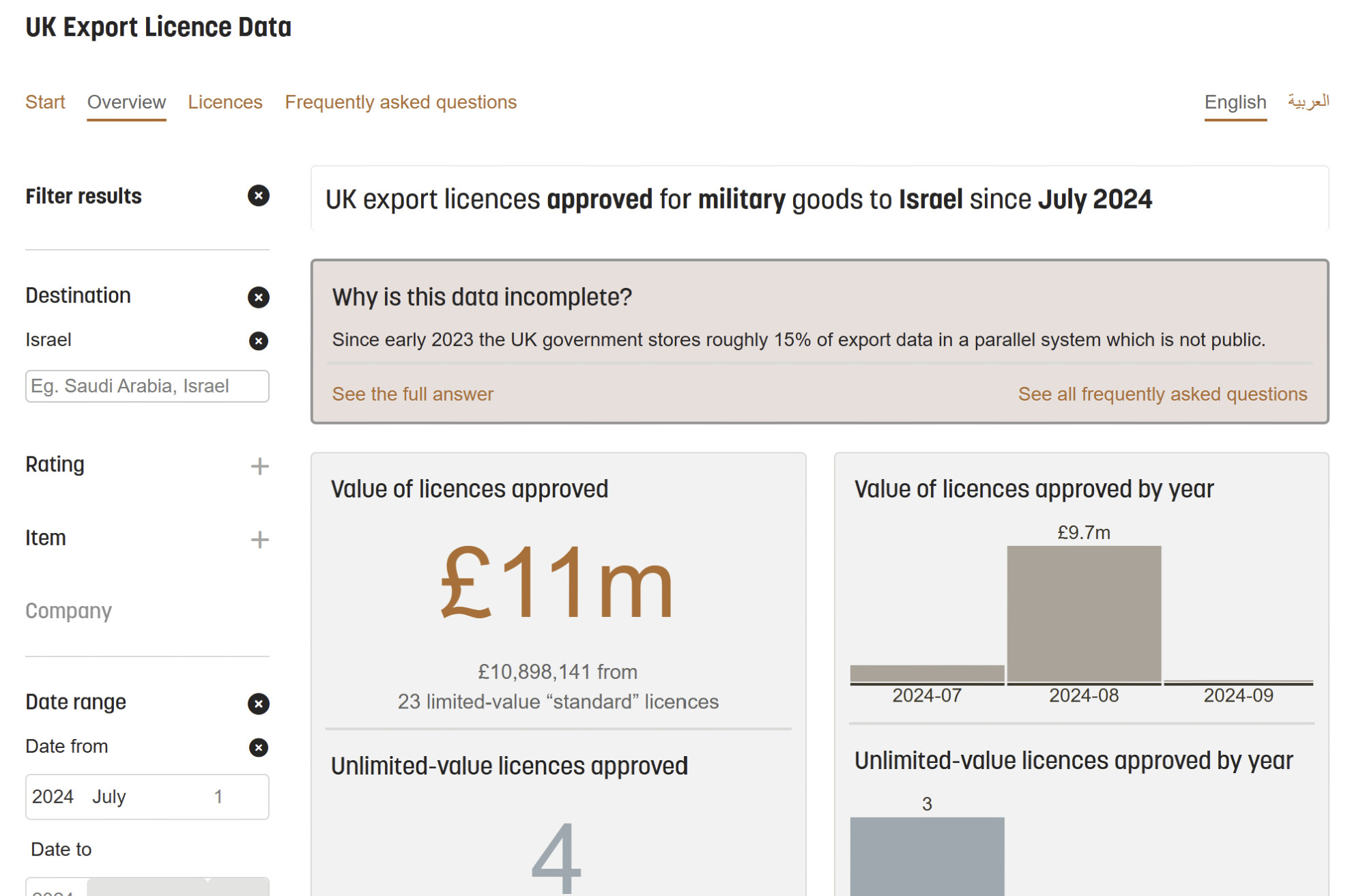Click the UK Export Licence Data title
The width and height of the screenshot is (1365, 896).
tap(158, 27)
